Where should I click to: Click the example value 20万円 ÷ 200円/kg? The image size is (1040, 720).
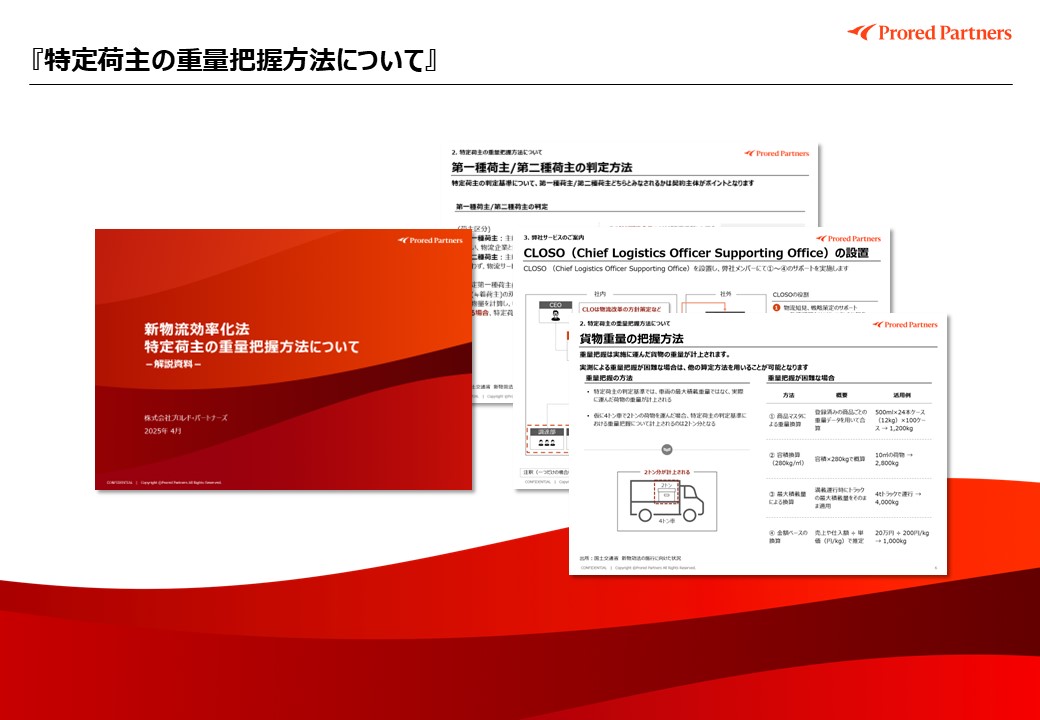902,532
